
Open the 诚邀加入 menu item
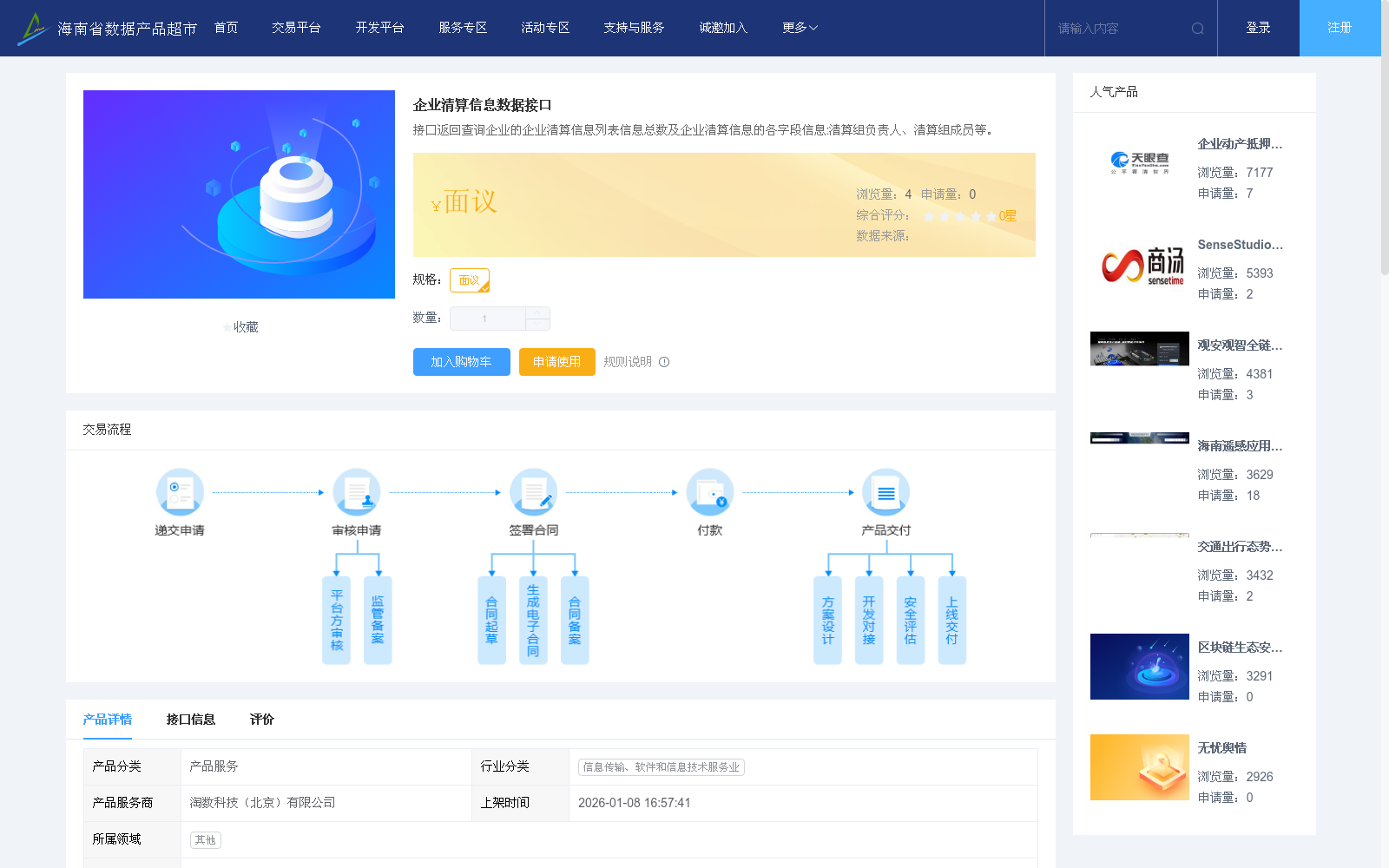pyautogui.click(x=723, y=28)
